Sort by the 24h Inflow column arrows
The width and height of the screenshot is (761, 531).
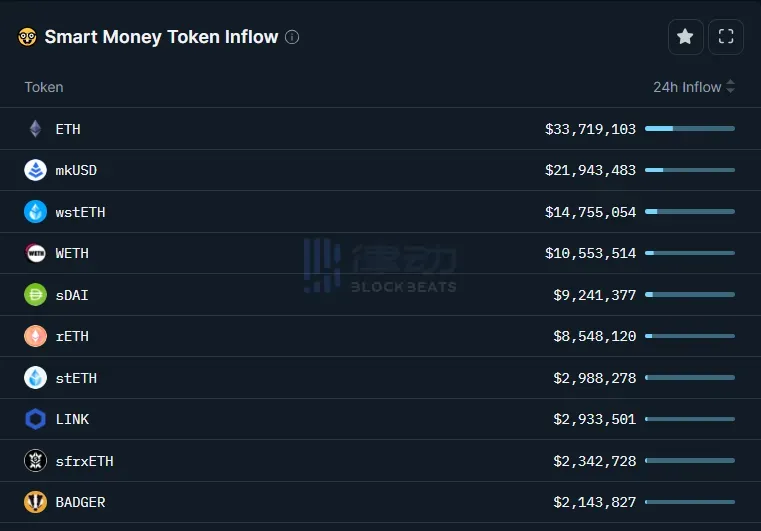pos(730,87)
